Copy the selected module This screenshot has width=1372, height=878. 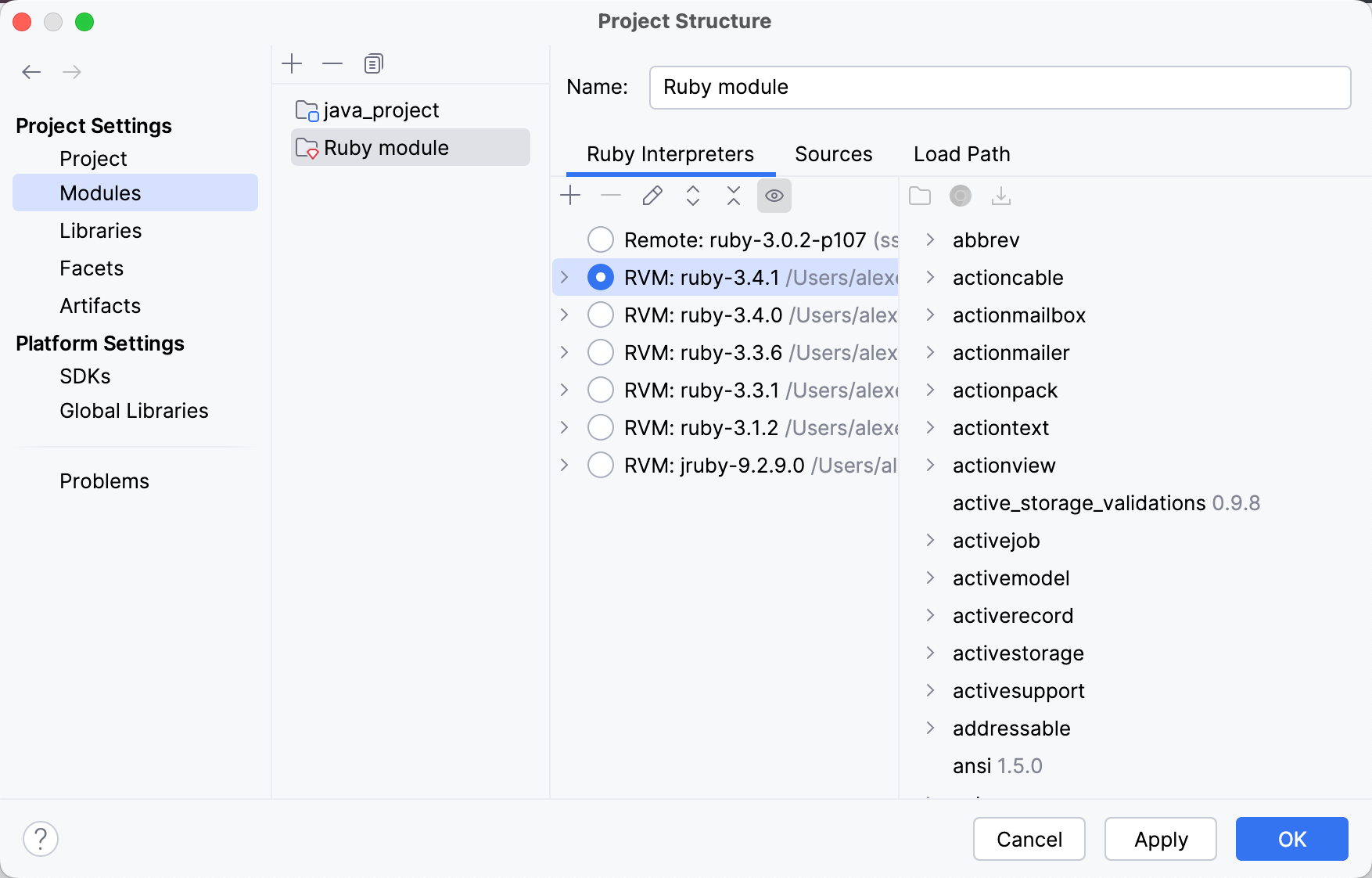point(373,63)
